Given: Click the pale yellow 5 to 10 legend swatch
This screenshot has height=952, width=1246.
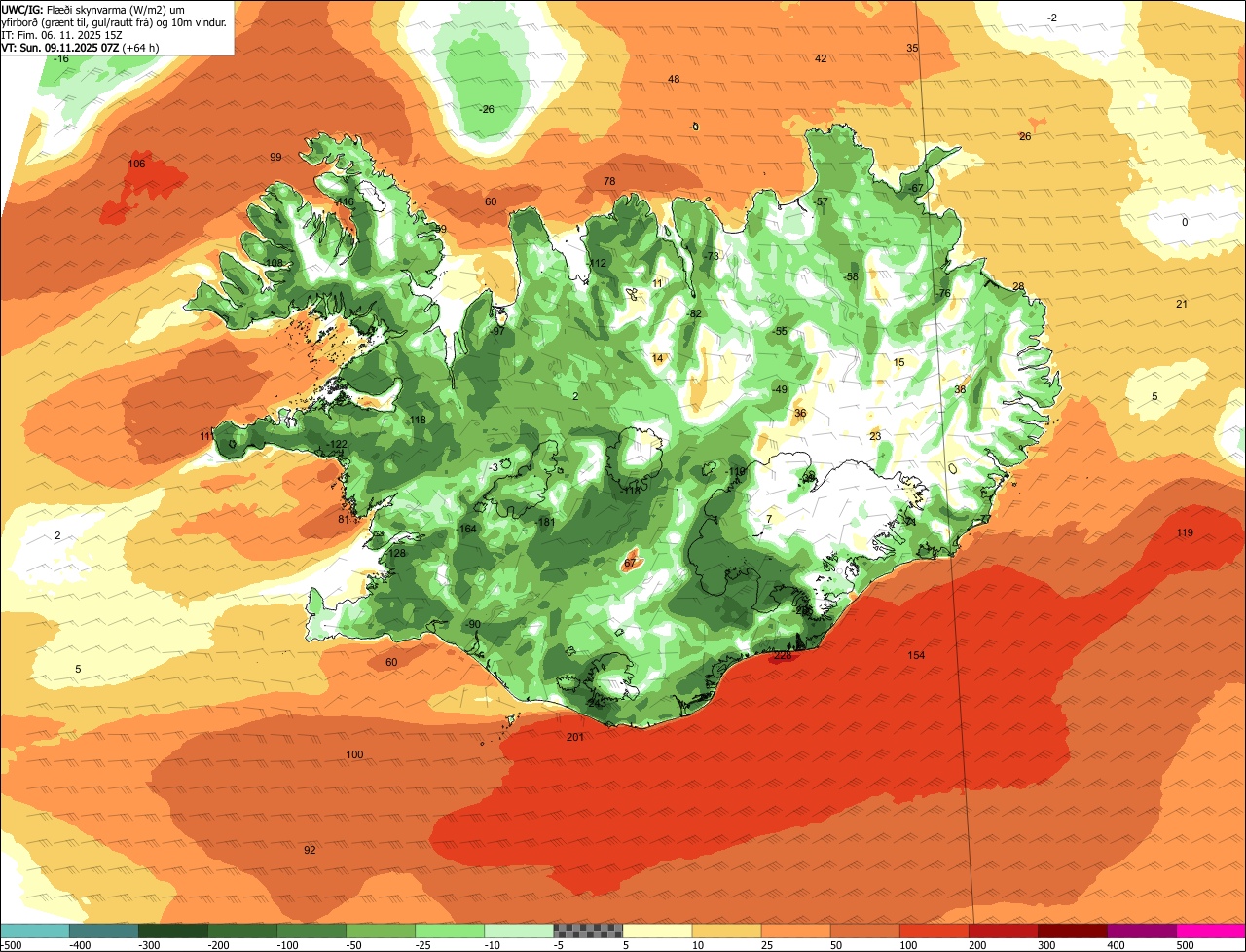Looking at the screenshot, I should (x=657, y=931).
